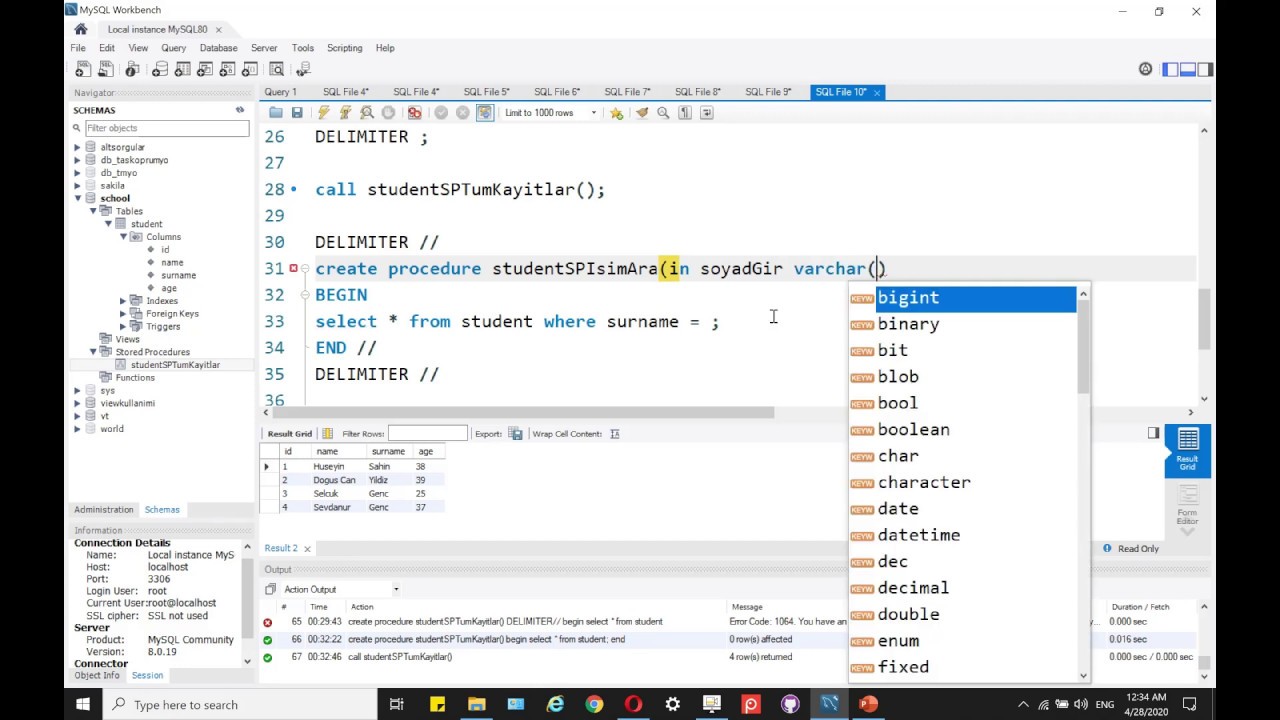Toggle word wrapping in editor
Image resolution: width=1280 pixels, height=720 pixels.
click(707, 113)
